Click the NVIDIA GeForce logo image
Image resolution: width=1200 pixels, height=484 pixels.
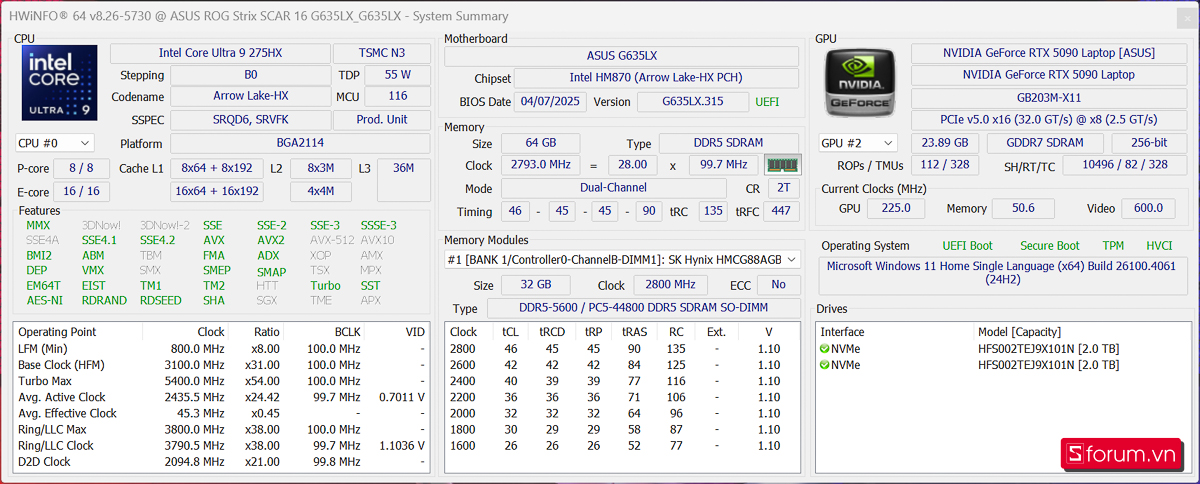(x=861, y=81)
